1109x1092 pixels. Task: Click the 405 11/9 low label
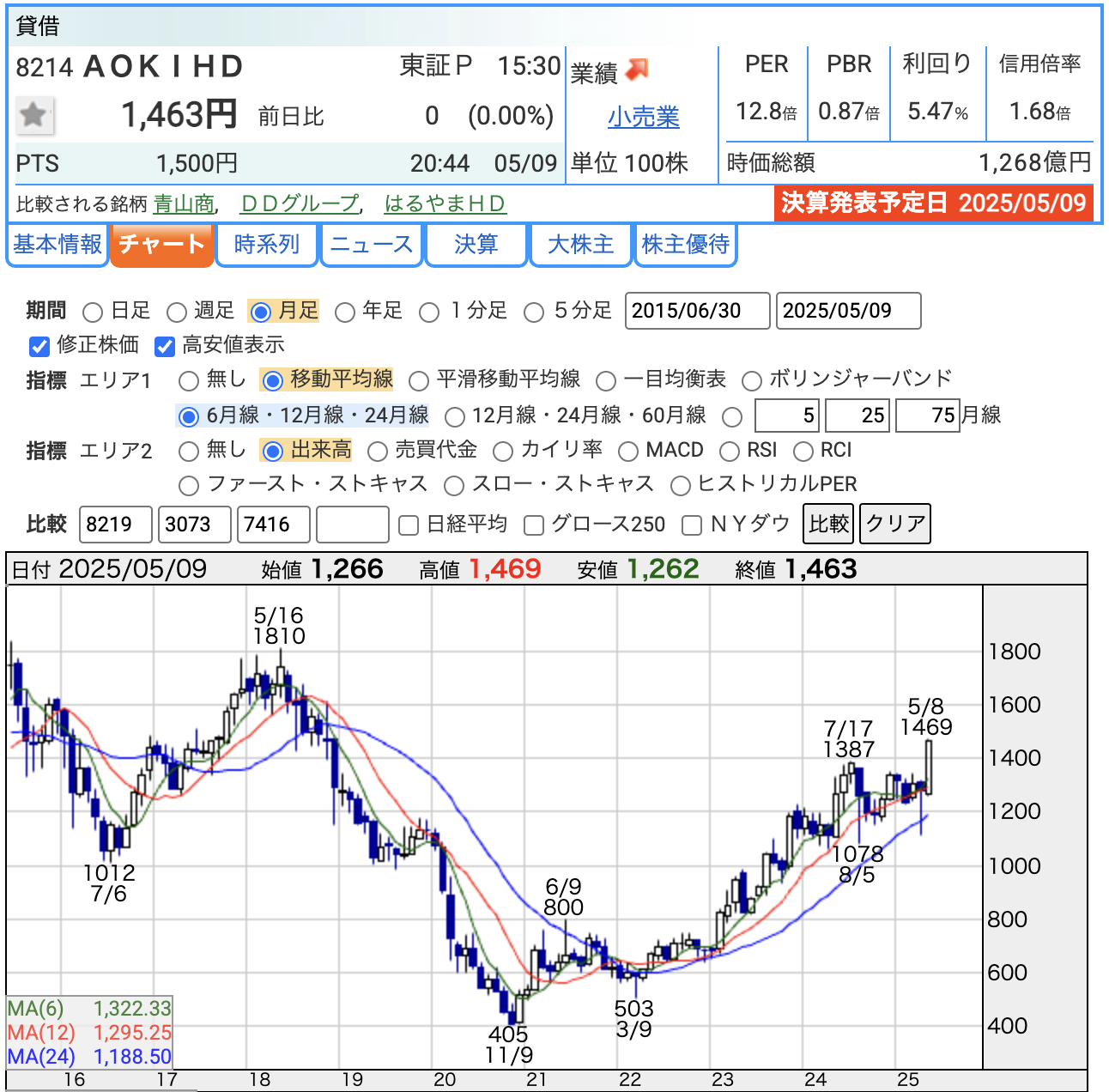(508, 1045)
